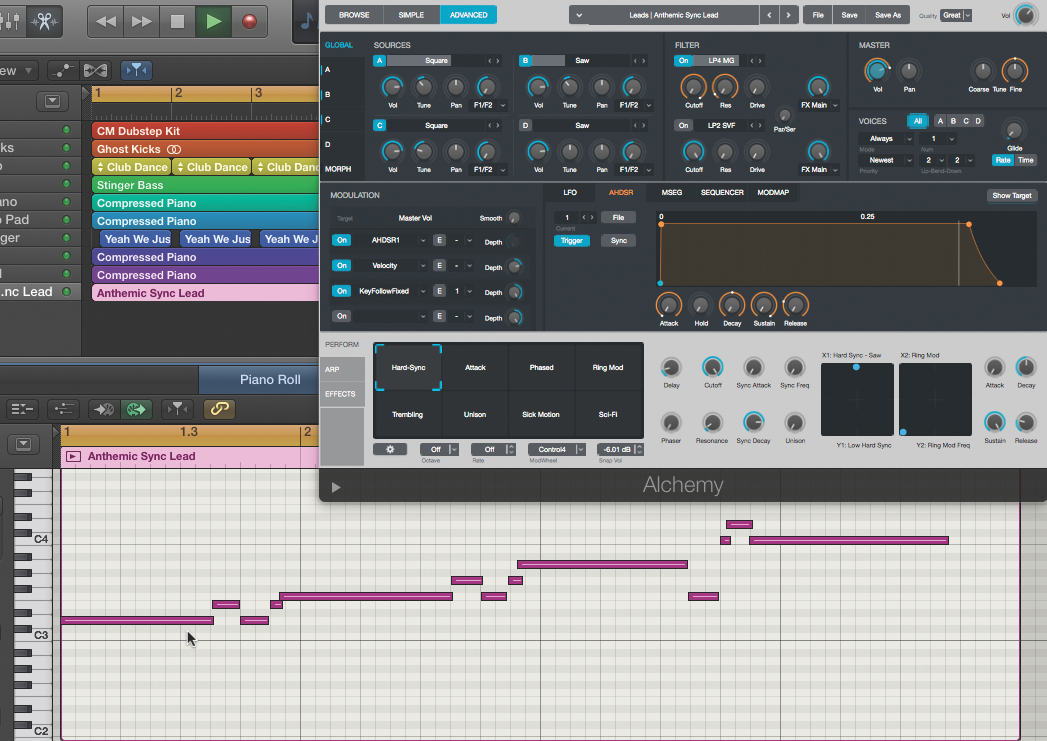1047x741 pixels.
Task: Click the Piano Roll automation slider icon
Action: (64, 409)
